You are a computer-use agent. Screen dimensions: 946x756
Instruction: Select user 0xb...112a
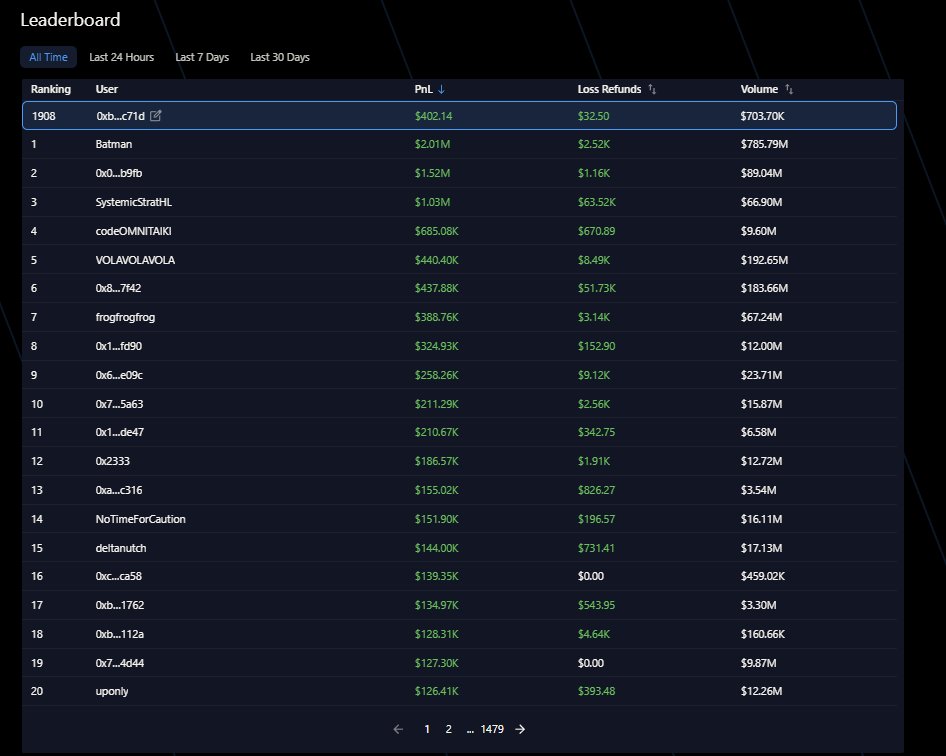point(119,634)
